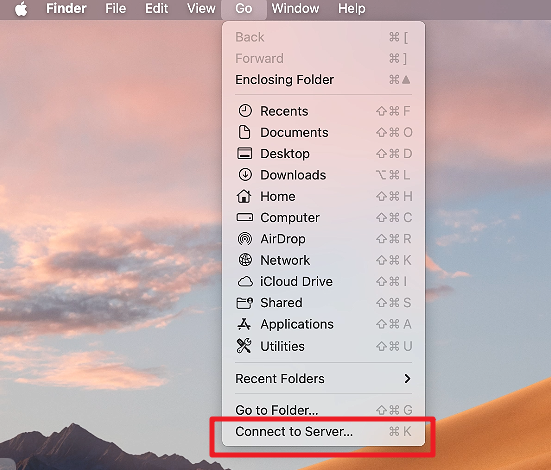Image resolution: width=551 pixels, height=470 pixels.
Task: Select the Shared folder icon
Action: tap(245, 303)
